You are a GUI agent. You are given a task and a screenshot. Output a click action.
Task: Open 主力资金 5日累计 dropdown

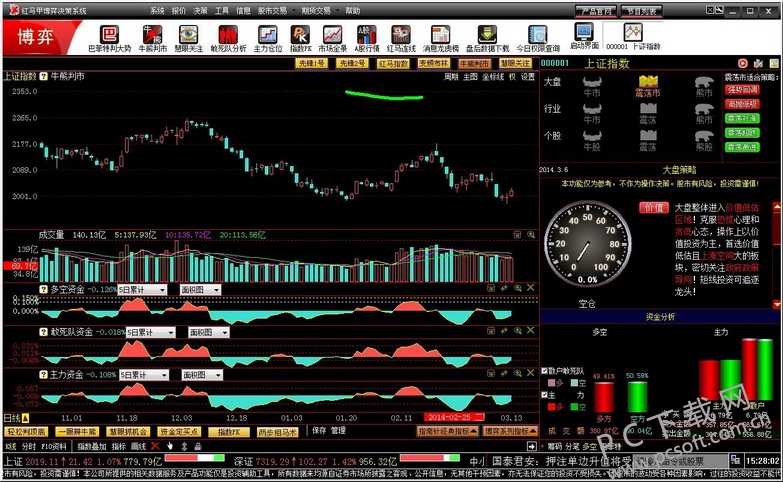144,375
